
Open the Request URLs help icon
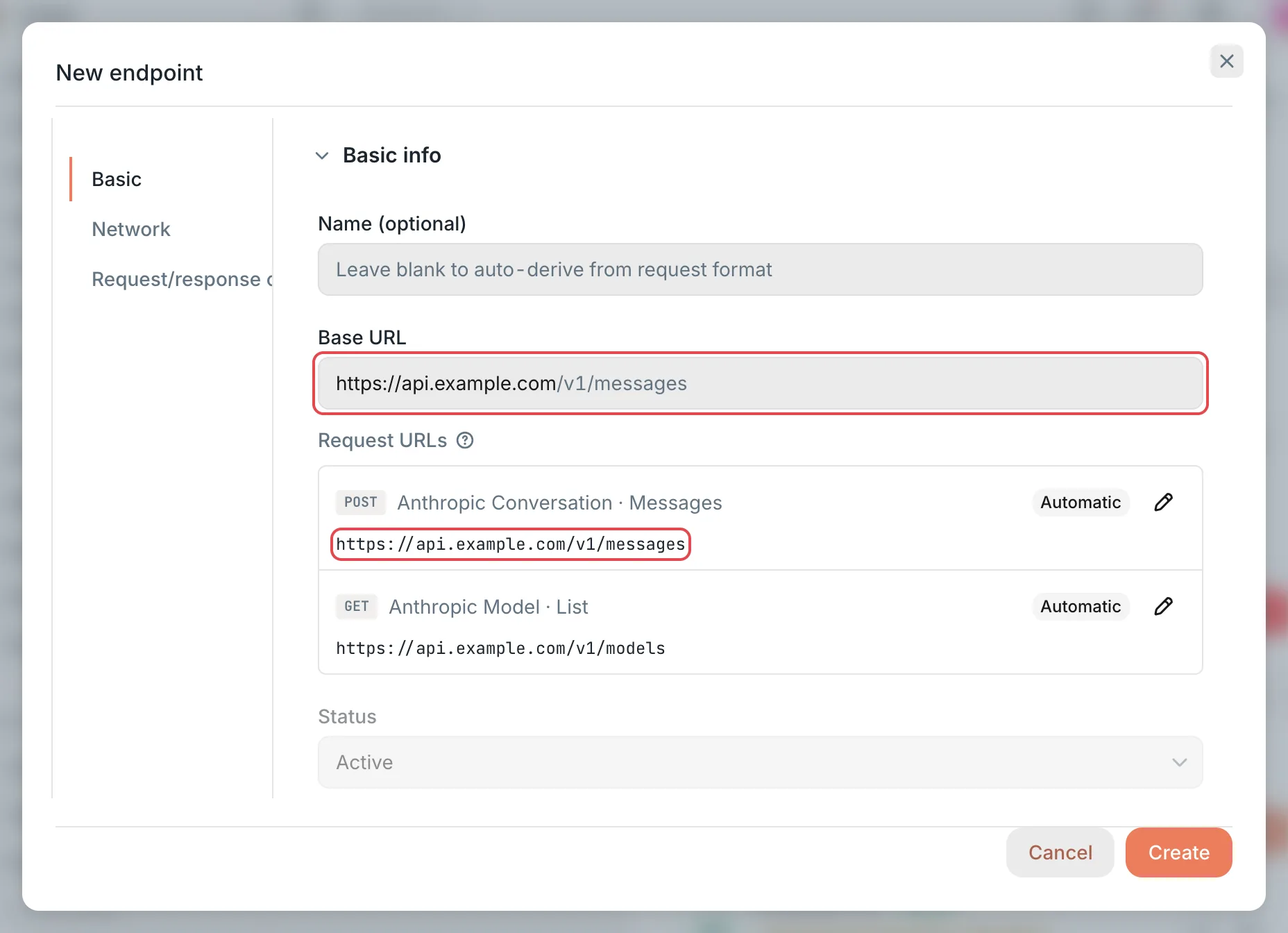465,440
